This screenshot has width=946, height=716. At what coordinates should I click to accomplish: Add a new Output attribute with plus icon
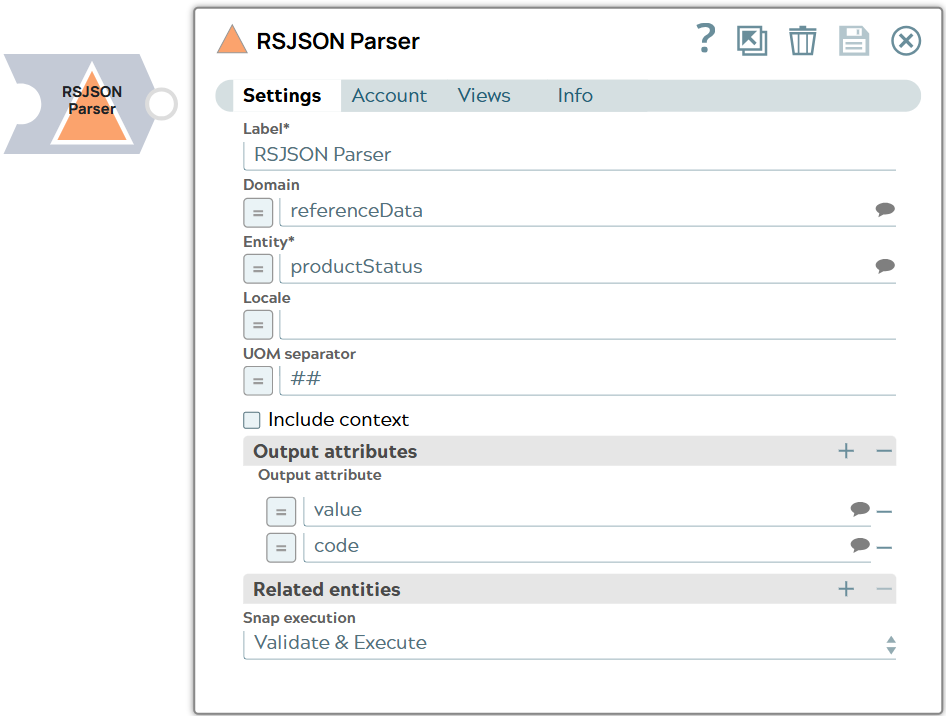pyautogui.click(x=846, y=451)
